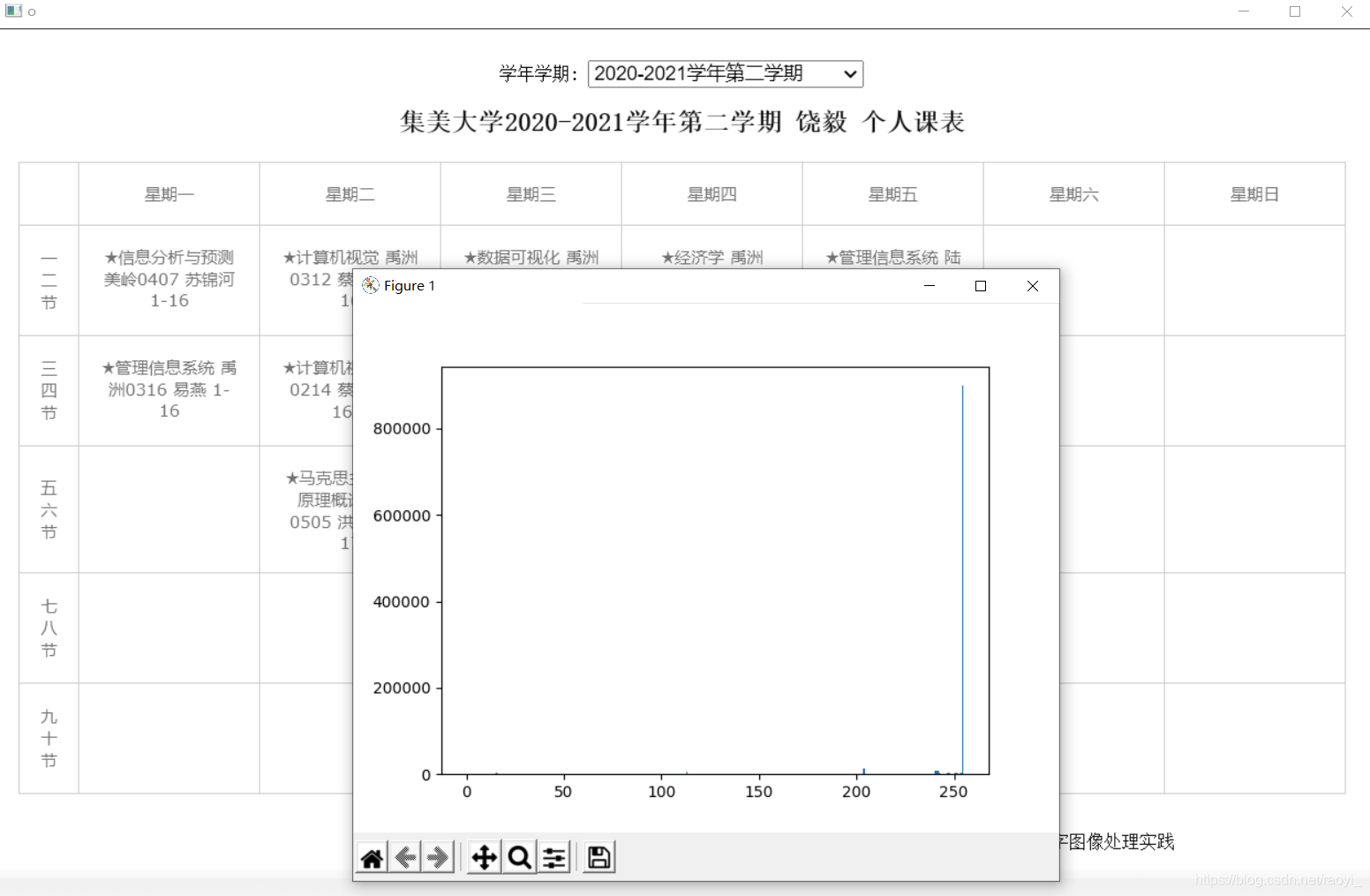Click Friday 管理信息系统 陆 course cell
The width and height of the screenshot is (1370, 896).
pyautogui.click(x=893, y=257)
